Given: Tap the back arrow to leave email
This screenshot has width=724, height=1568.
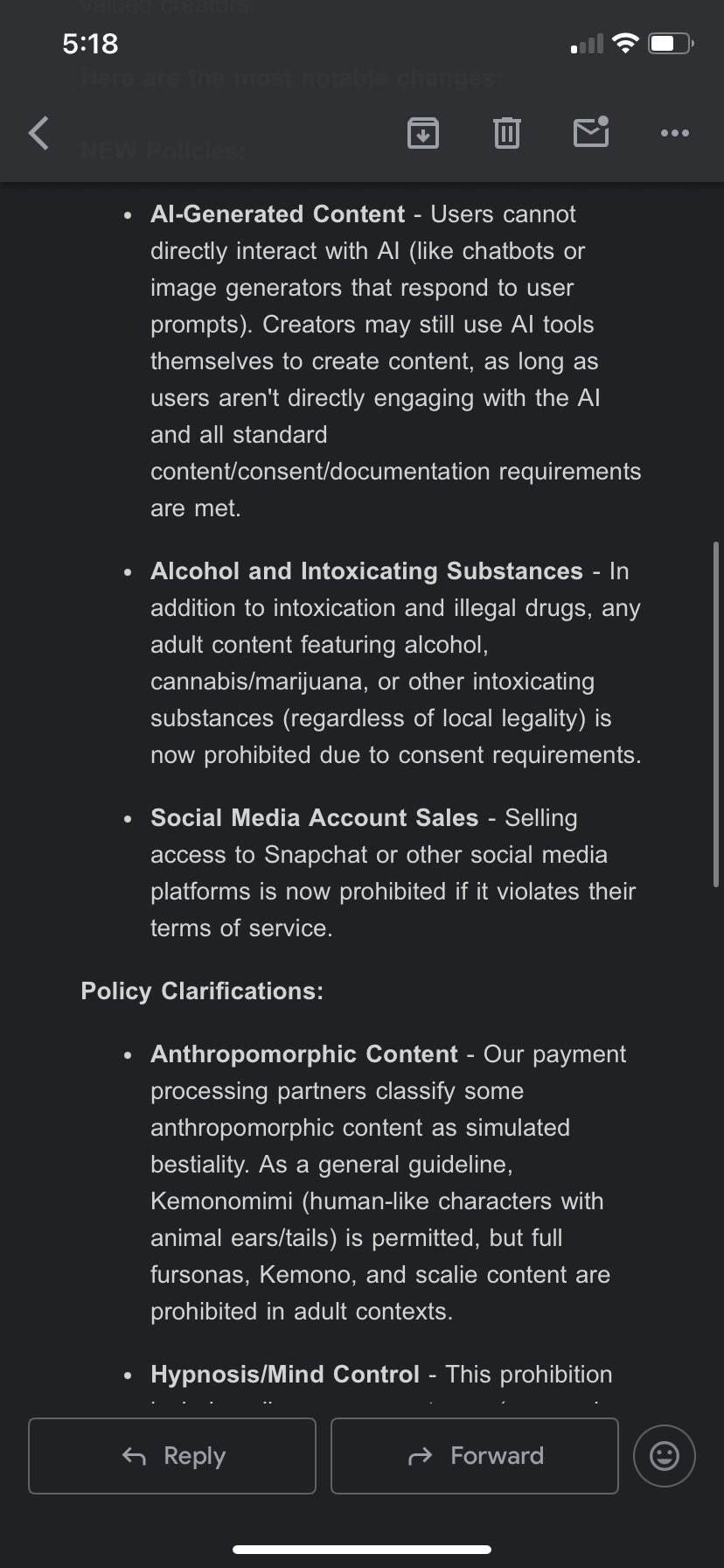Looking at the screenshot, I should click(x=39, y=133).
